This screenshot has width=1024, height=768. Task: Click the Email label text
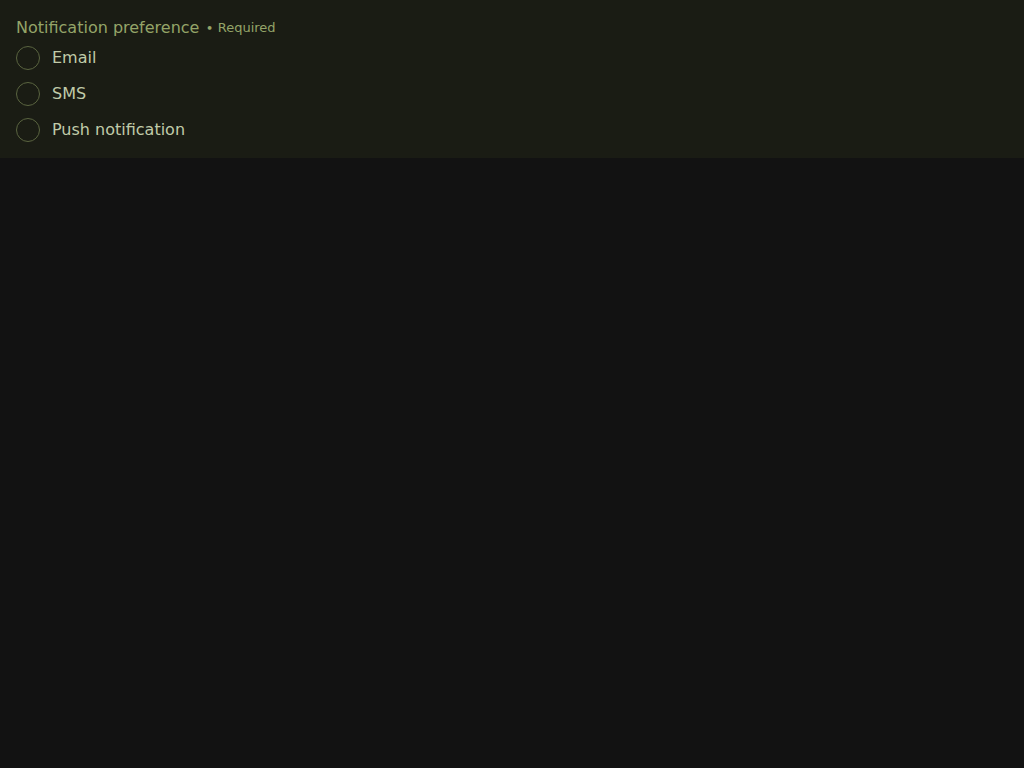click(x=74, y=57)
